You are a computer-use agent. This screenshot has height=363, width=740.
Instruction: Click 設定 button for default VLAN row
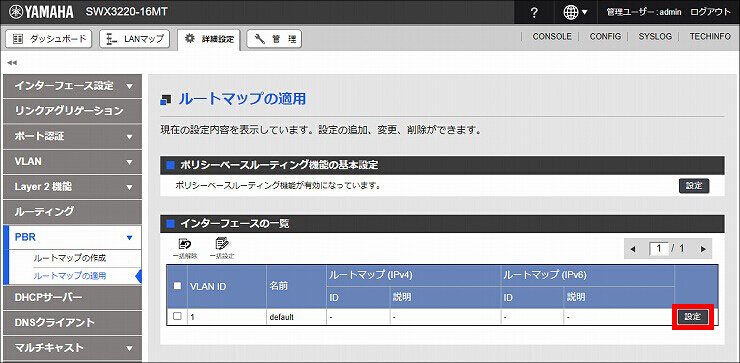pyautogui.click(x=693, y=317)
